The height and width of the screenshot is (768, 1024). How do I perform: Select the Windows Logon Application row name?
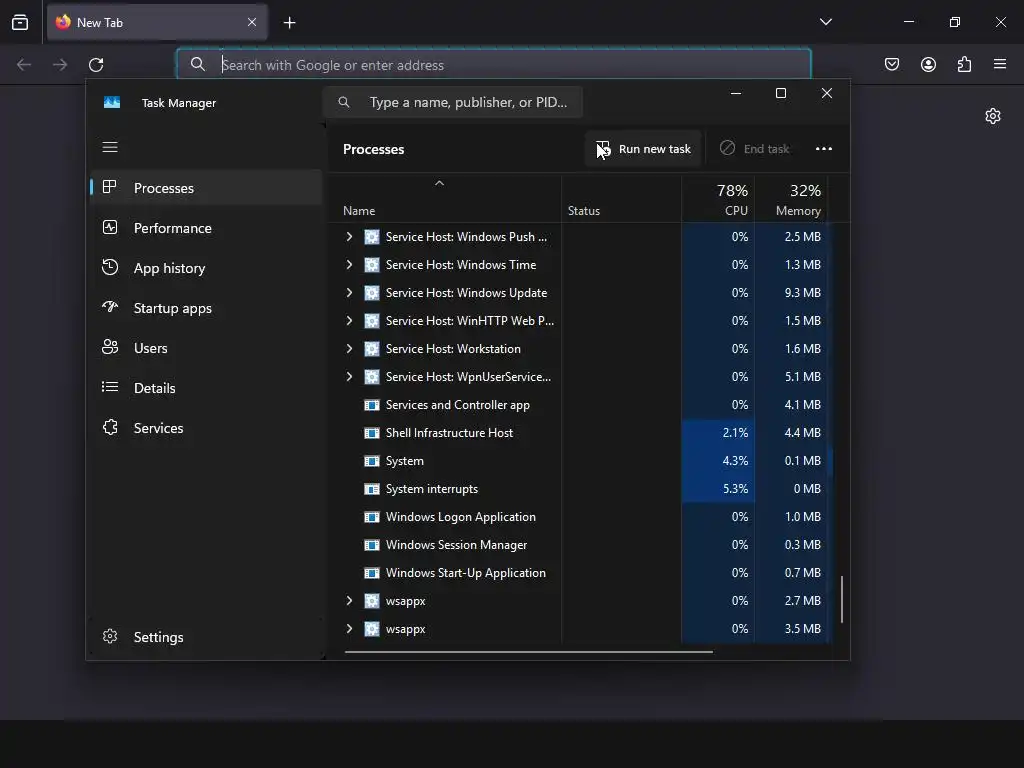460,517
